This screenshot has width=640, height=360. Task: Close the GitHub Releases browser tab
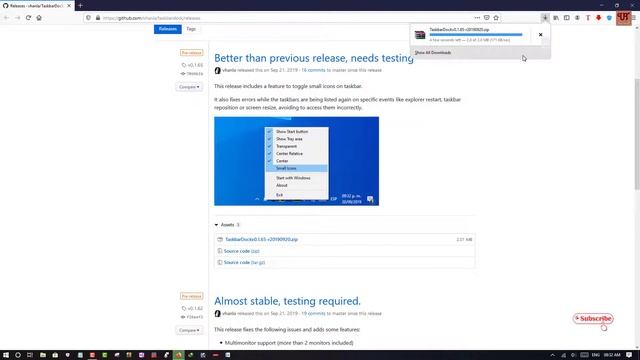[x=69, y=6]
